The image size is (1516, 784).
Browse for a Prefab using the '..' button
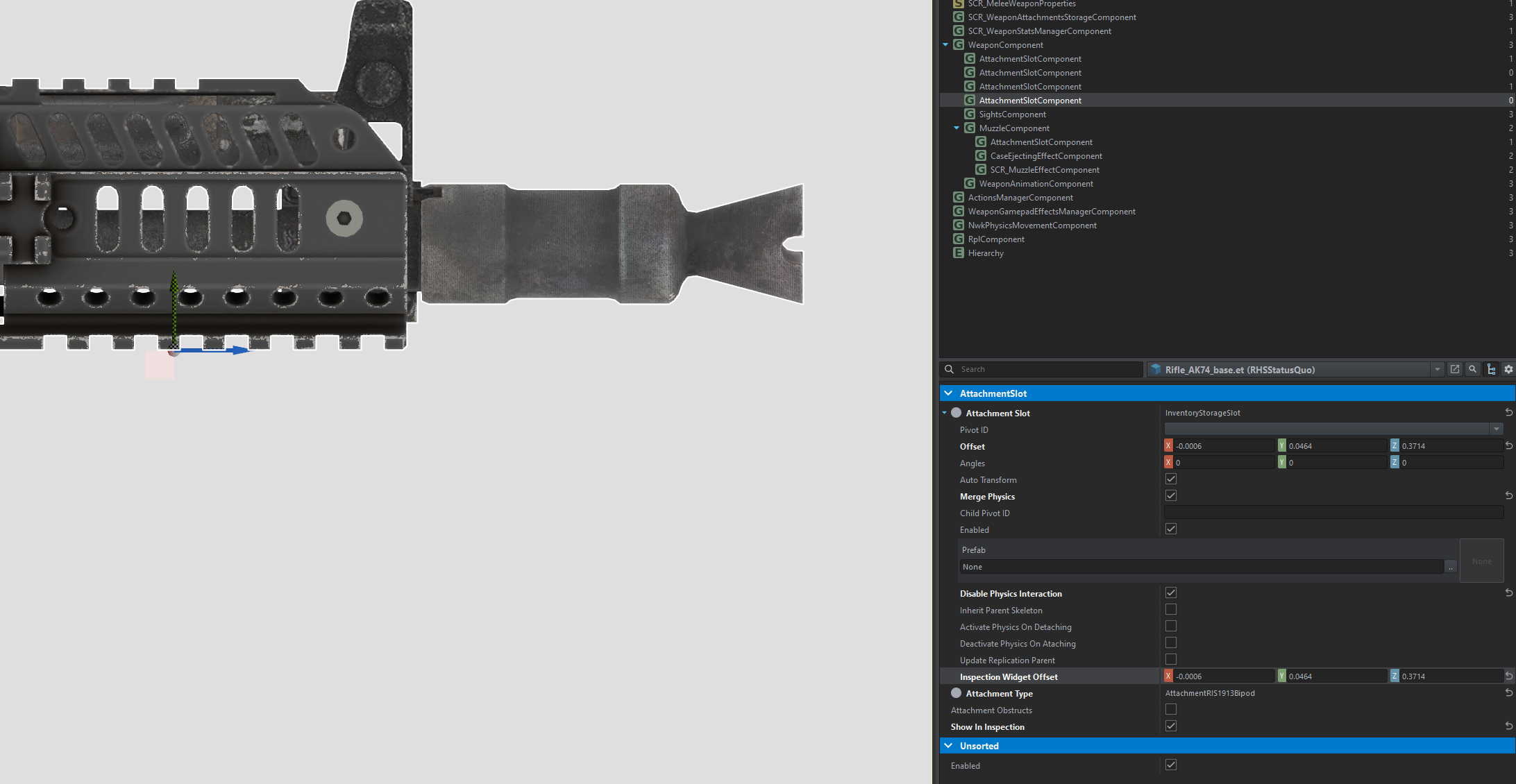[x=1450, y=568]
